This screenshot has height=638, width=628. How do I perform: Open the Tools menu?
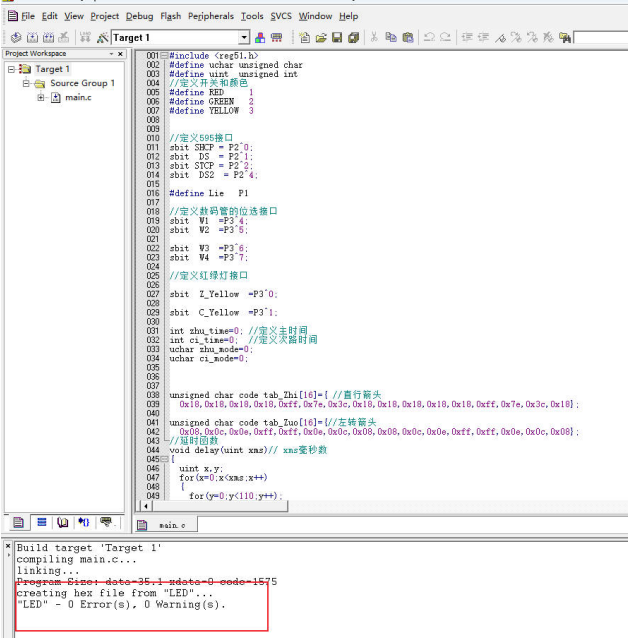[x=252, y=16]
